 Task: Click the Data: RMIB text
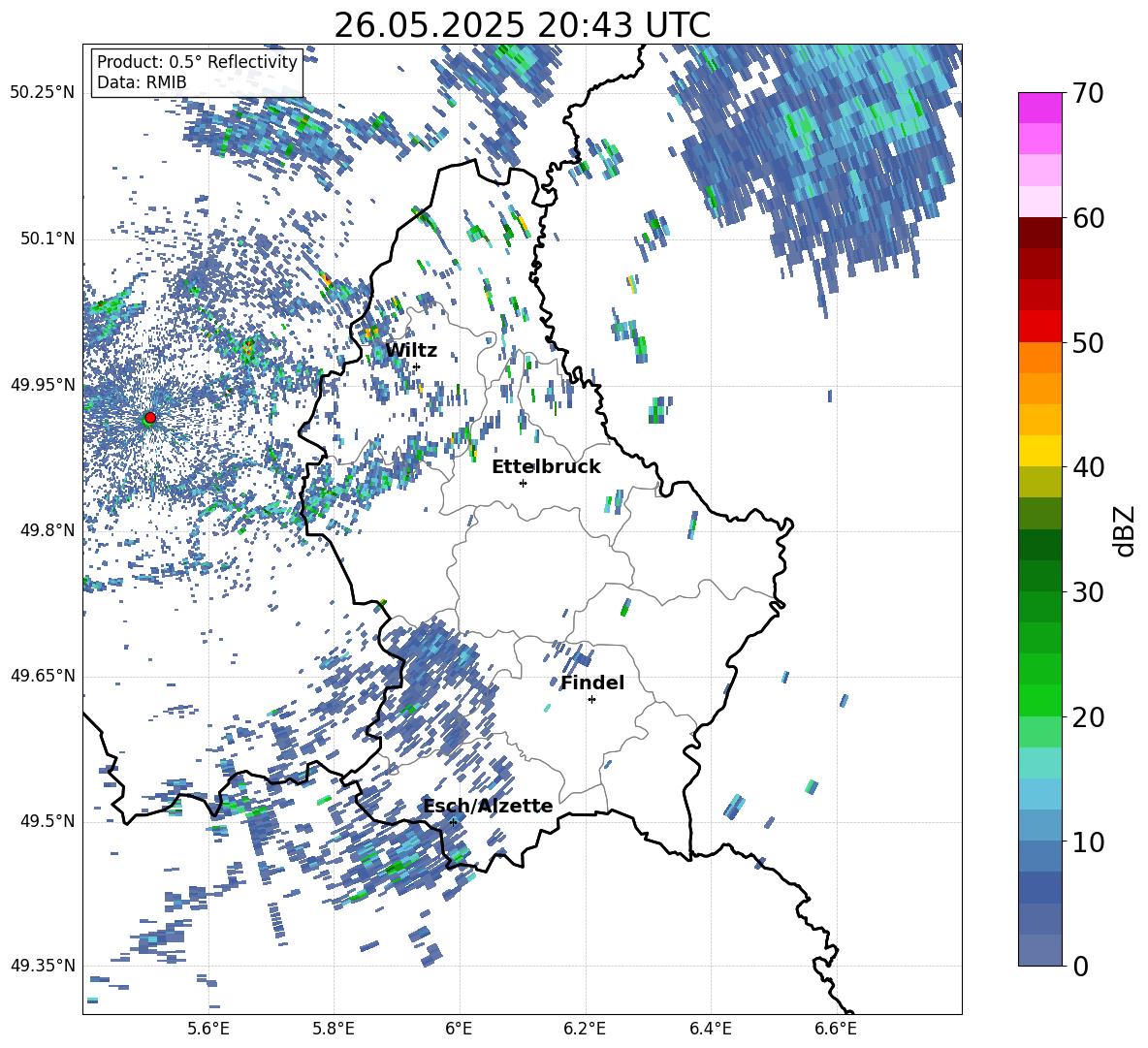click(x=142, y=82)
